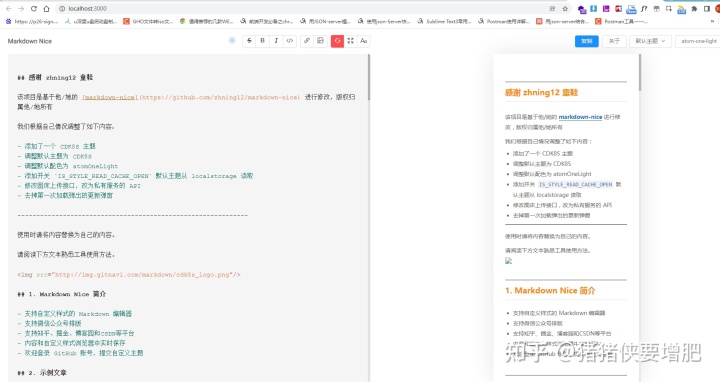Click the 'GitHub 账号' list line in editor
This screenshot has height=382, width=720.
(80, 353)
